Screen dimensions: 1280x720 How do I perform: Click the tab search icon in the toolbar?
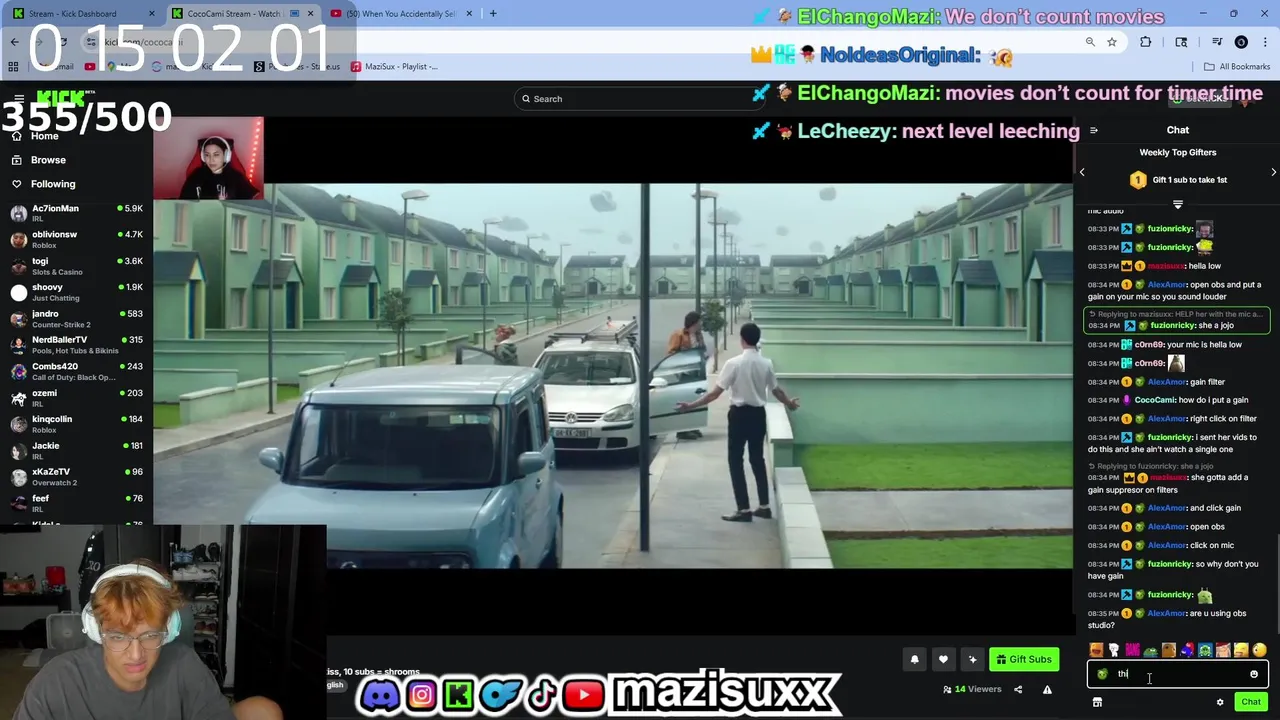[1181, 42]
